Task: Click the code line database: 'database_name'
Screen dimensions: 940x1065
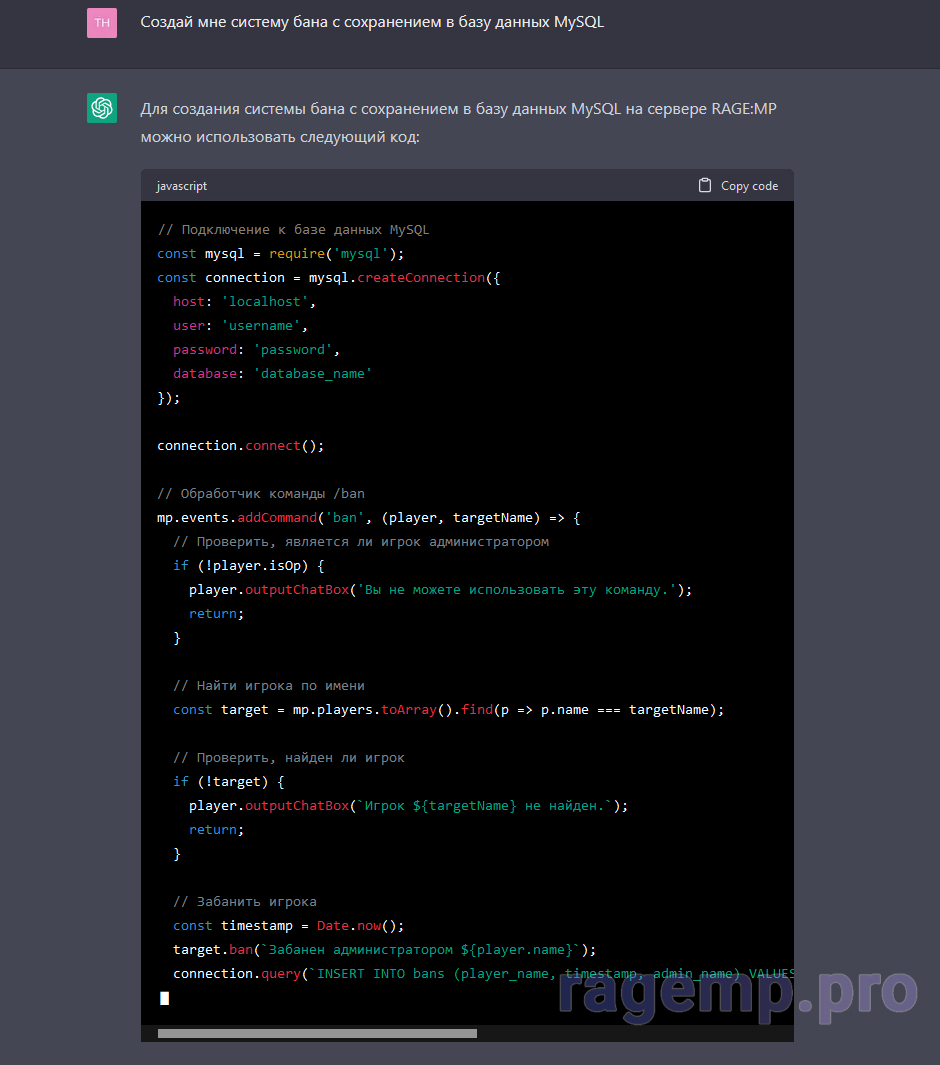Action: tap(272, 374)
